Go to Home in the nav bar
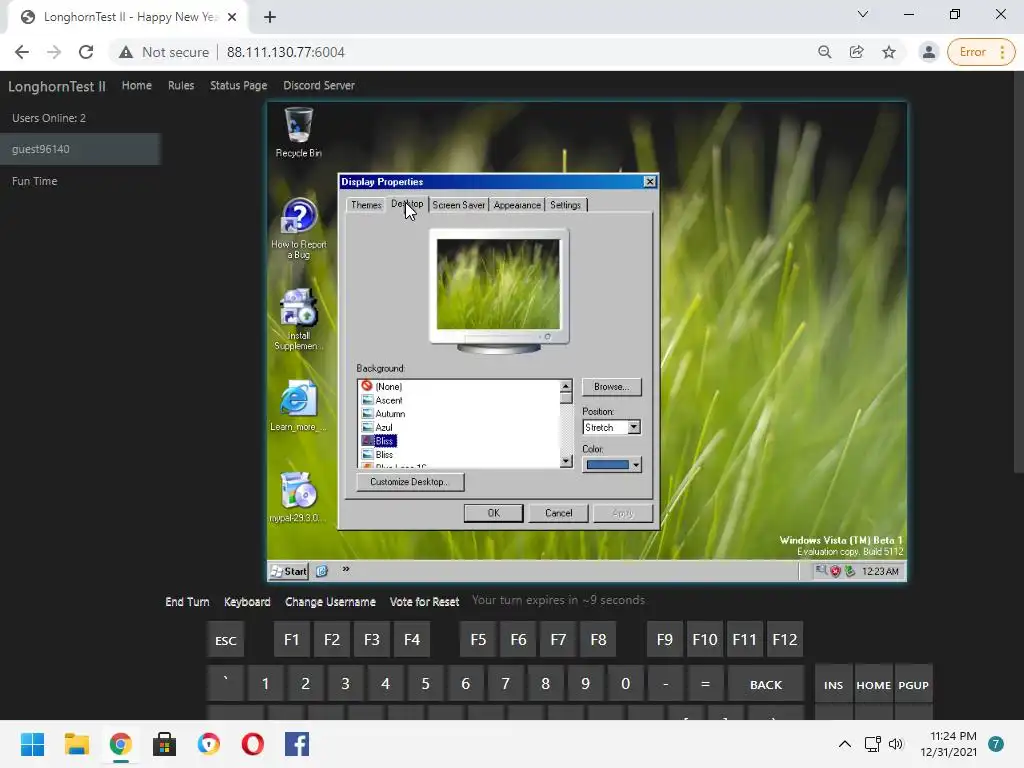The height and width of the screenshot is (768, 1024). point(136,86)
